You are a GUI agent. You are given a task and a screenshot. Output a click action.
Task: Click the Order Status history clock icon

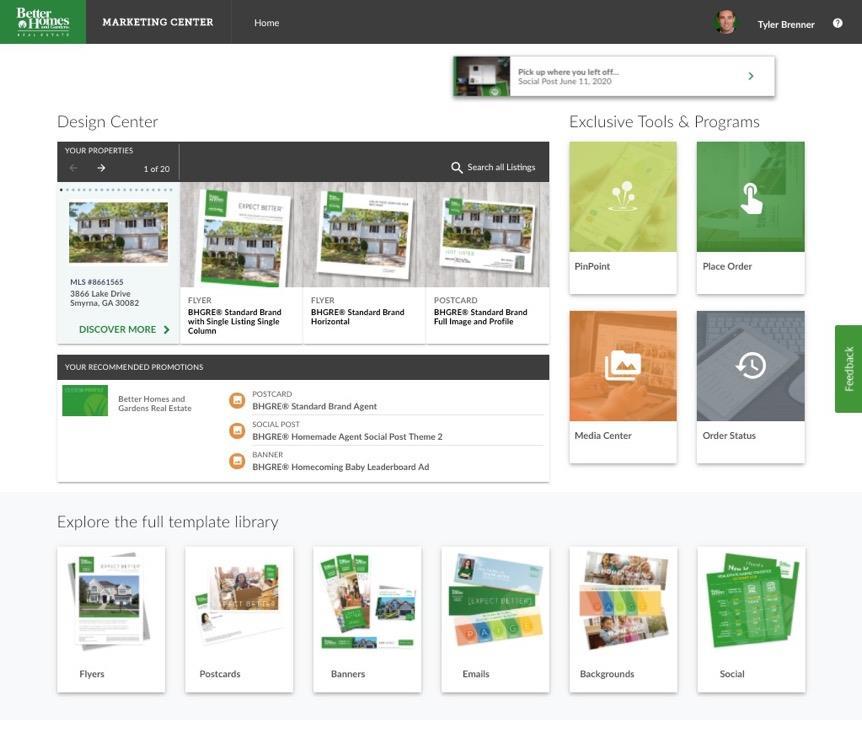[x=750, y=366]
